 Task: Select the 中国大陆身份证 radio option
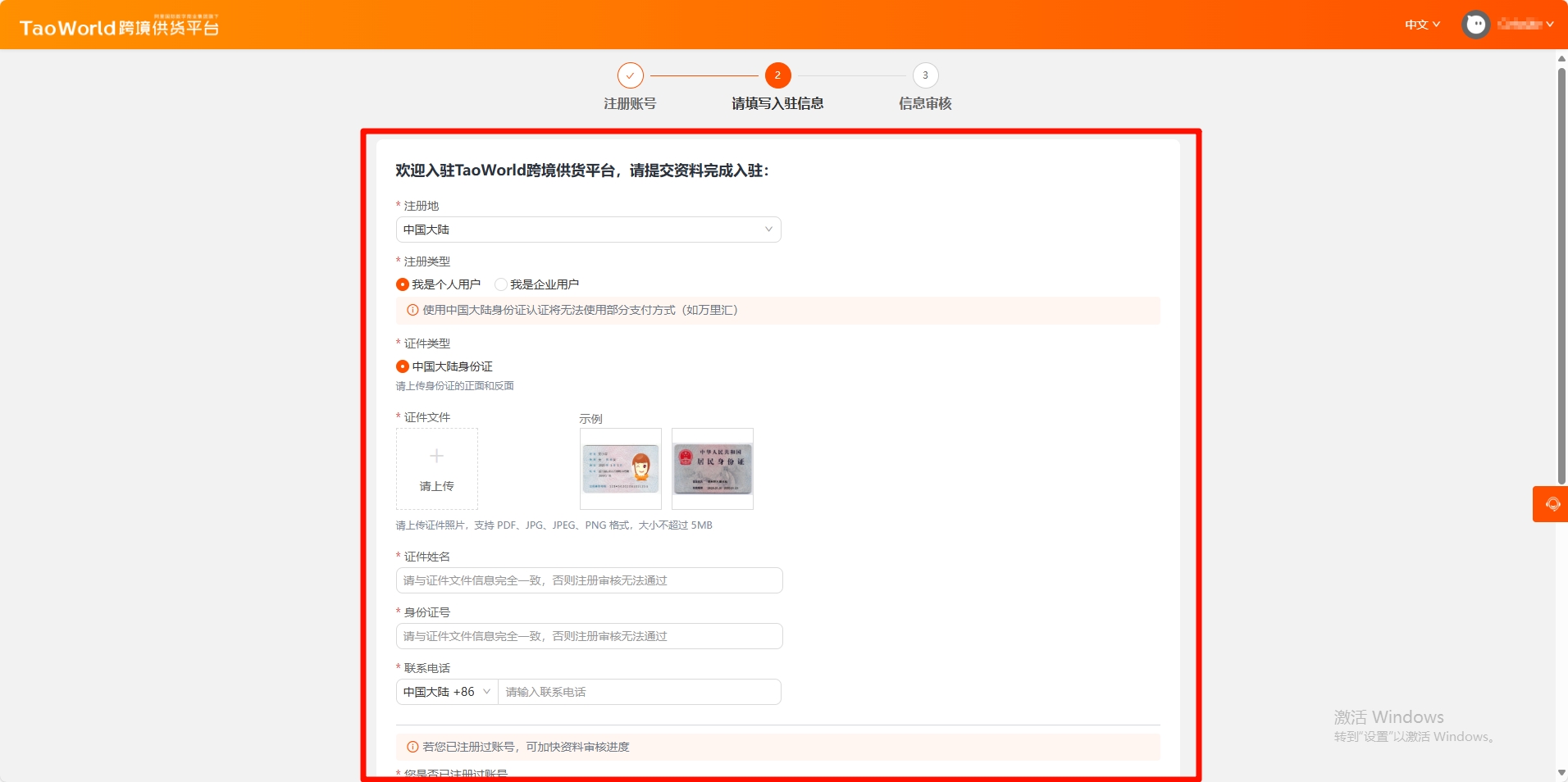(x=403, y=366)
